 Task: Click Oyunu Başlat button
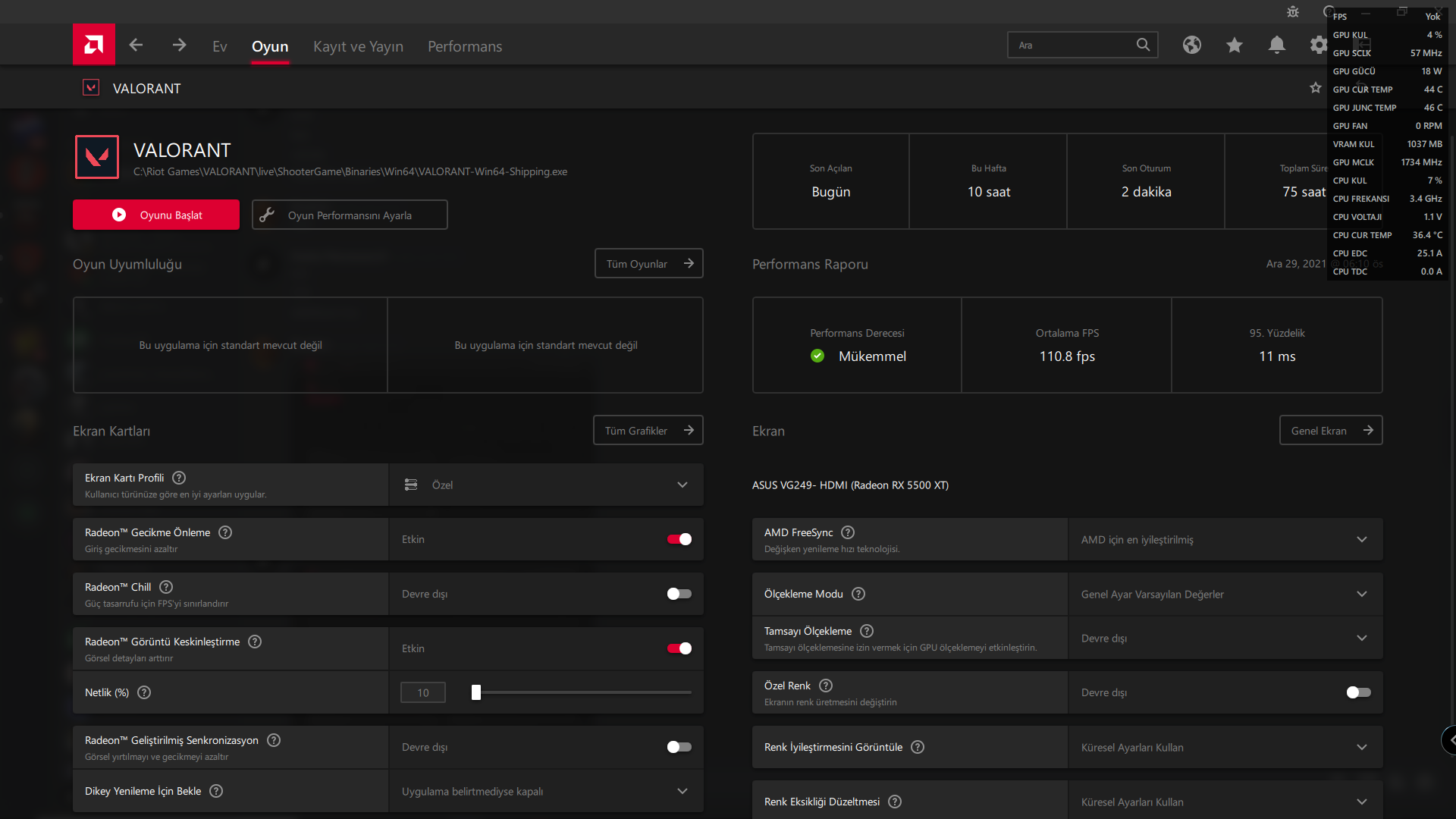[156, 215]
